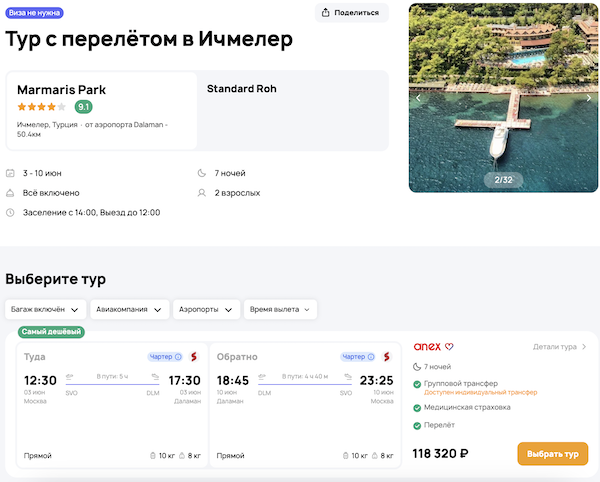Image resolution: width=600 pixels, height=482 pixels.
Task: Add the Anex tour to favorites with the heart
Action: click(x=449, y=347)
